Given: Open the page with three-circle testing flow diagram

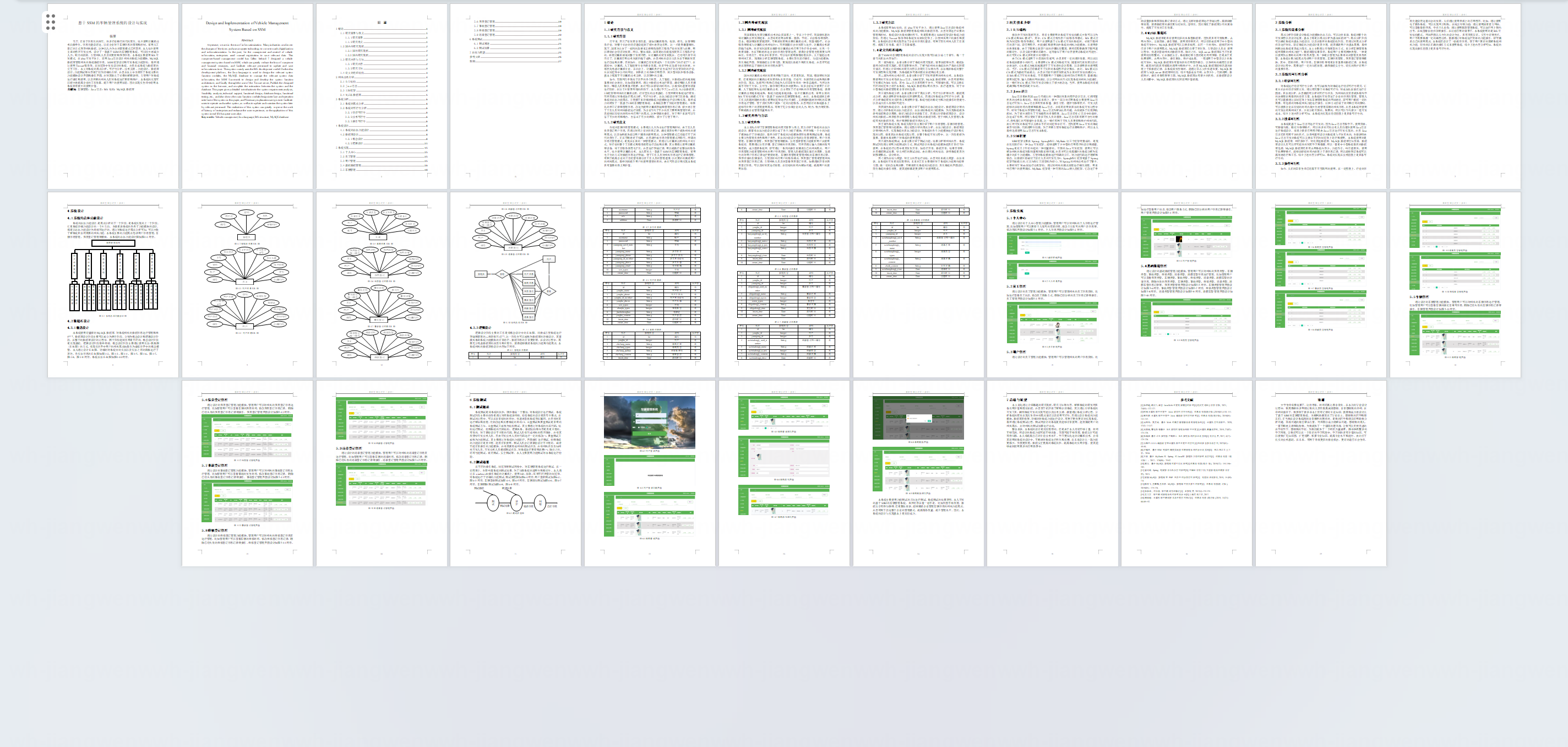Looking at the screenshot, I should [x=515, y=473].
